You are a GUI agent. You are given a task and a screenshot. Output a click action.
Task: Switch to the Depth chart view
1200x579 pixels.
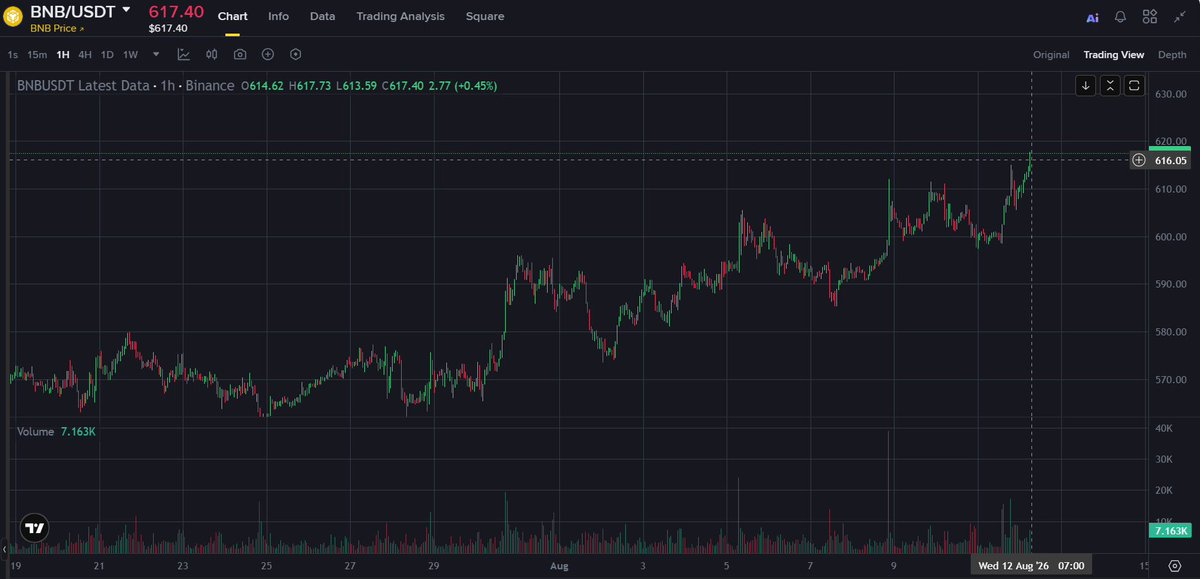pyautogui.click(x=1172, y=55)
